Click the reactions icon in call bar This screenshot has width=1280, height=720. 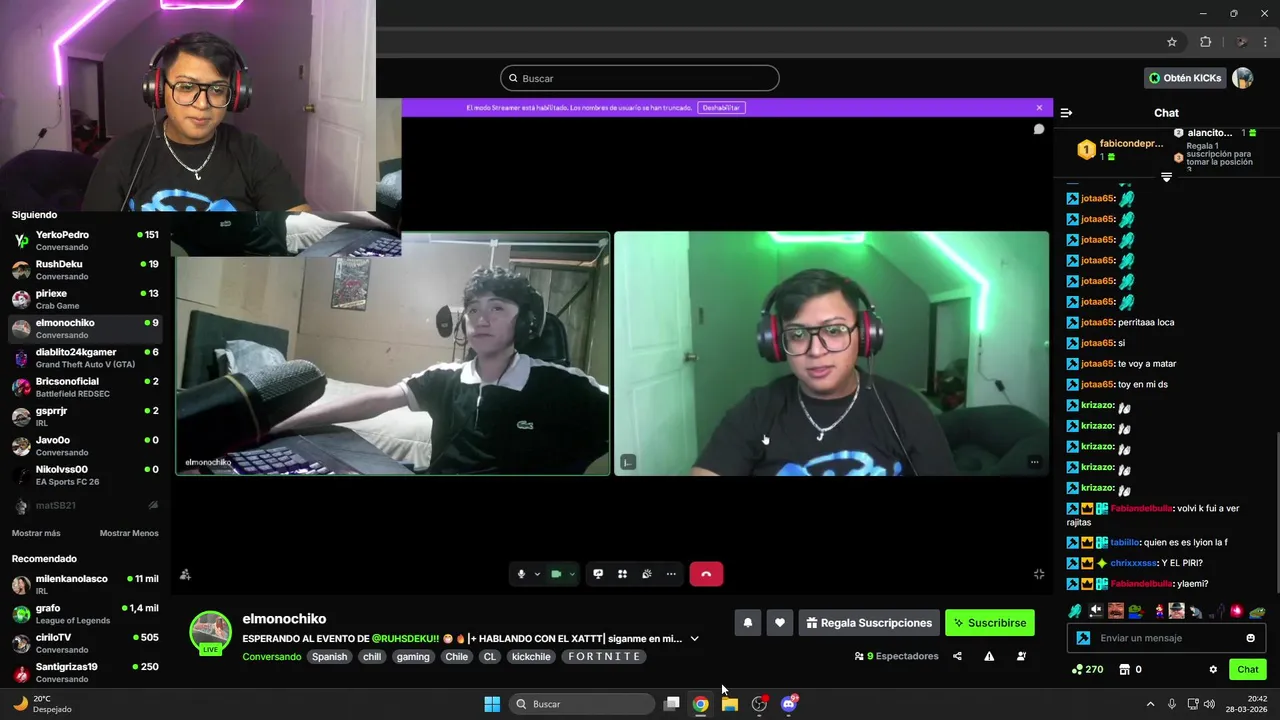646,574
